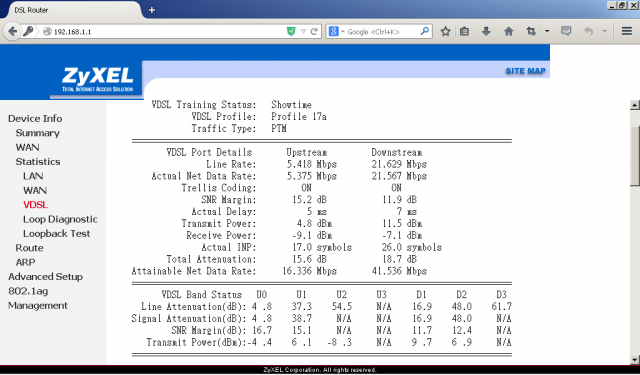Click the upstream line rate '5.418 Mbps'
Screen dimensions: 640x375
311,164
